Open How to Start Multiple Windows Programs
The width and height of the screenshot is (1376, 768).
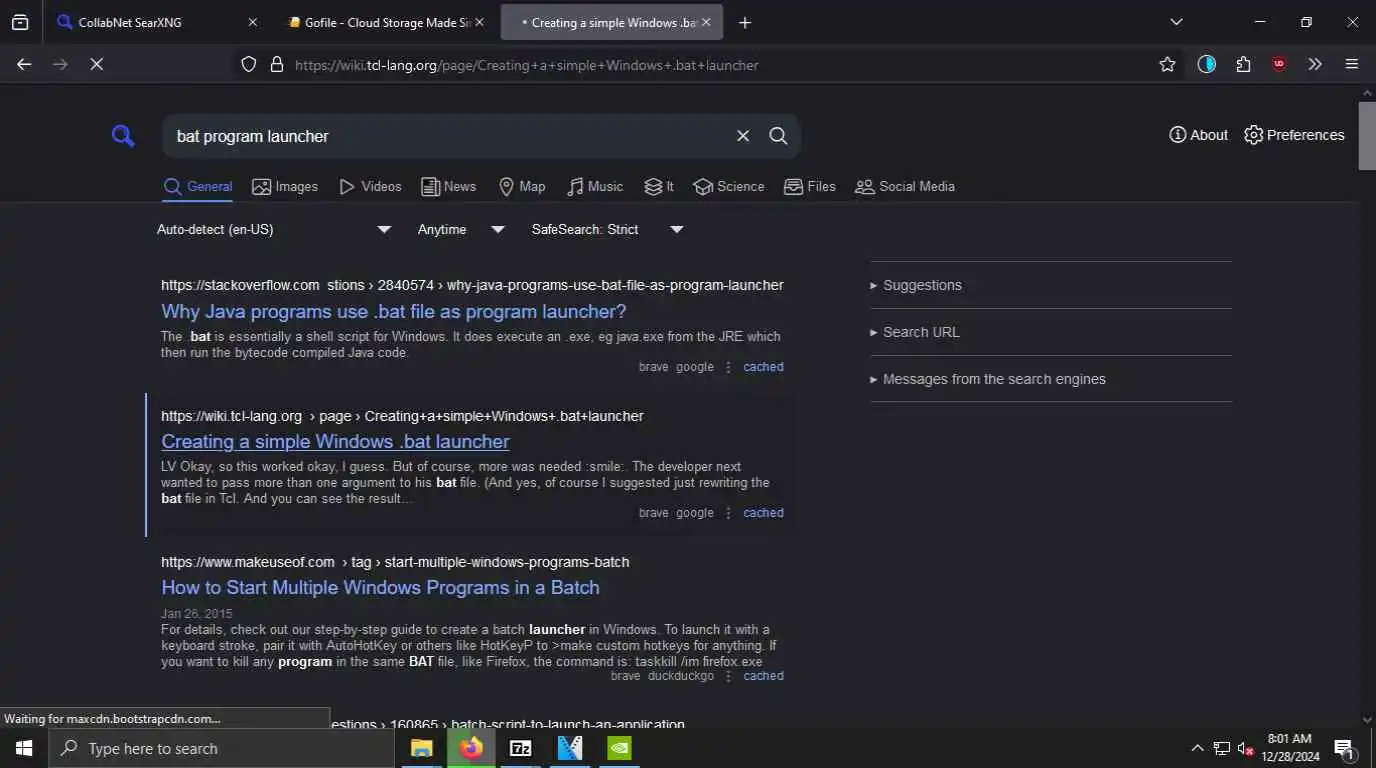380,587
